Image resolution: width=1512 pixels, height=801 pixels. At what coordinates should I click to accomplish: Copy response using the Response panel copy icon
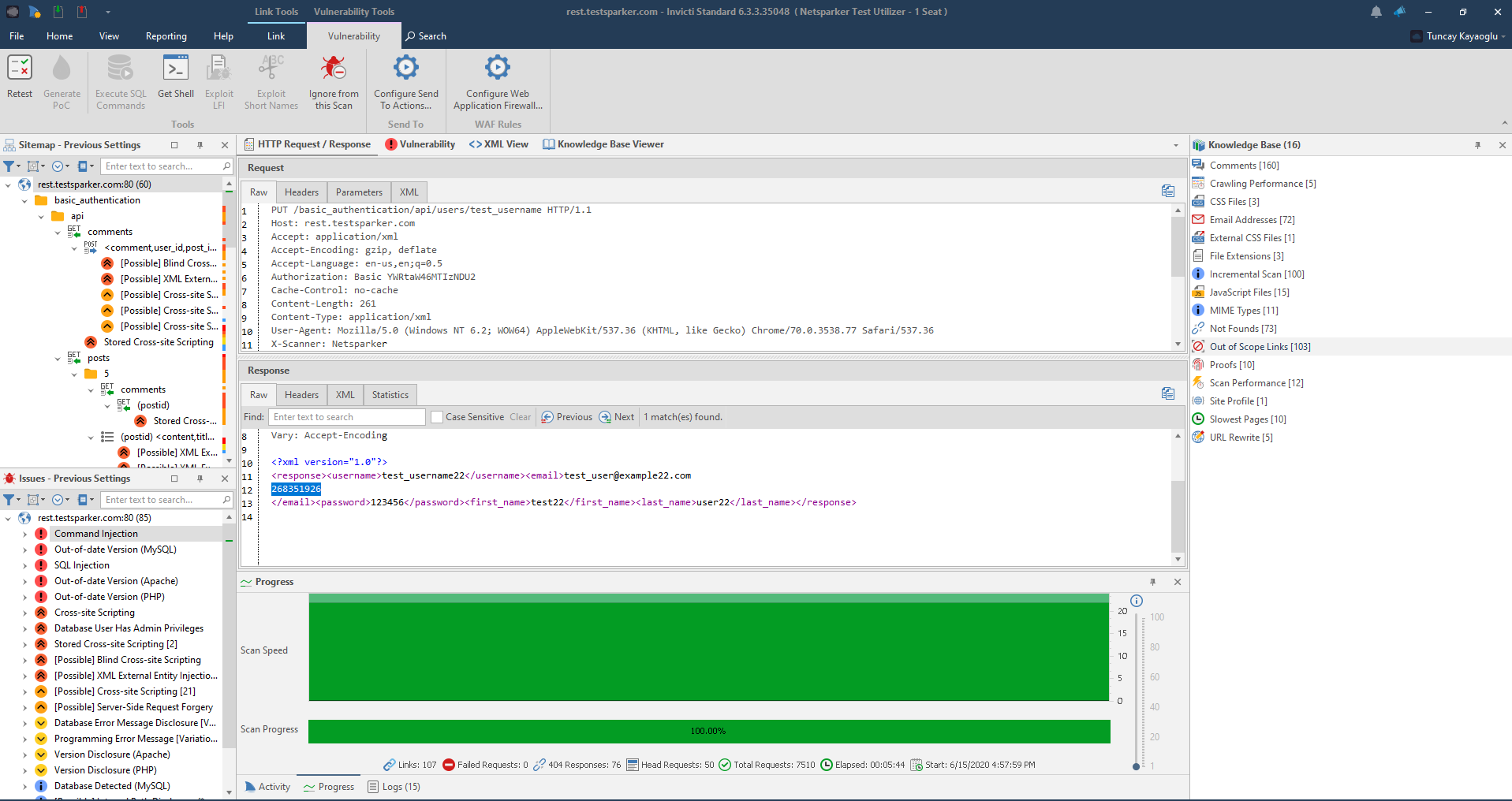pyautogui.click(x=1168, y=393)
